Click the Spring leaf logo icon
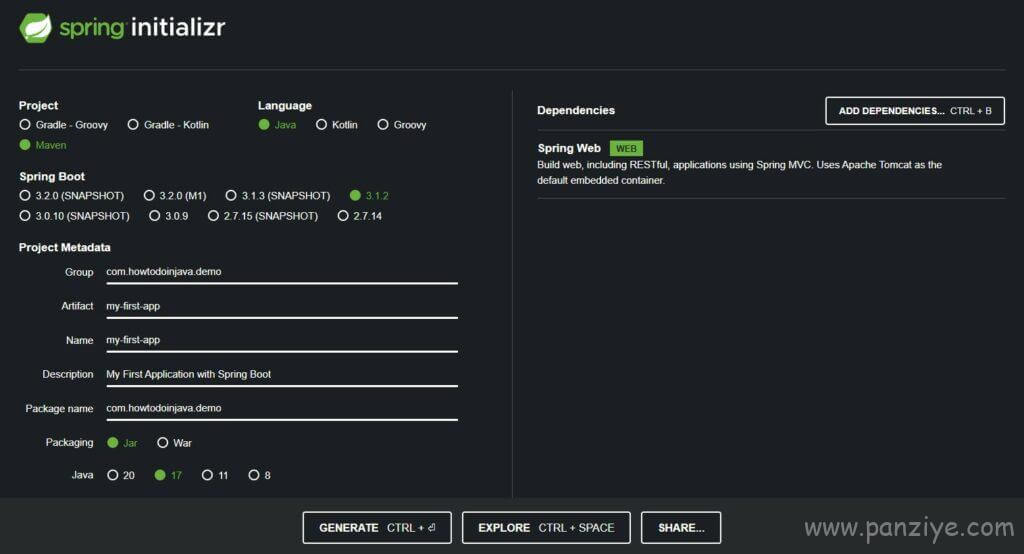Screen dimensions: 1024x554 pyautogui.click(x=35, y=27)
